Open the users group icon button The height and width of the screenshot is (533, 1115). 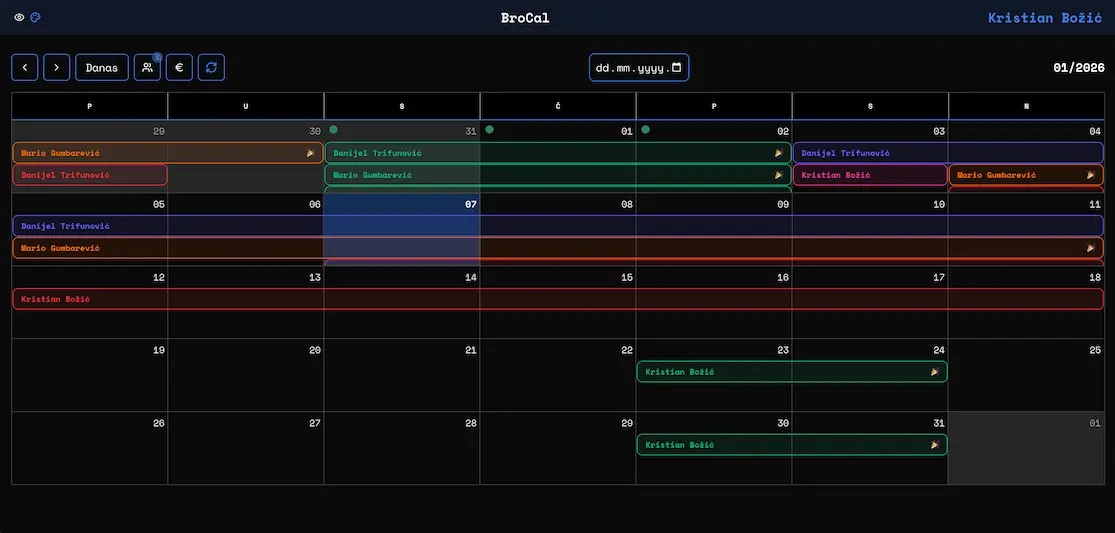(x=147, y=67)
